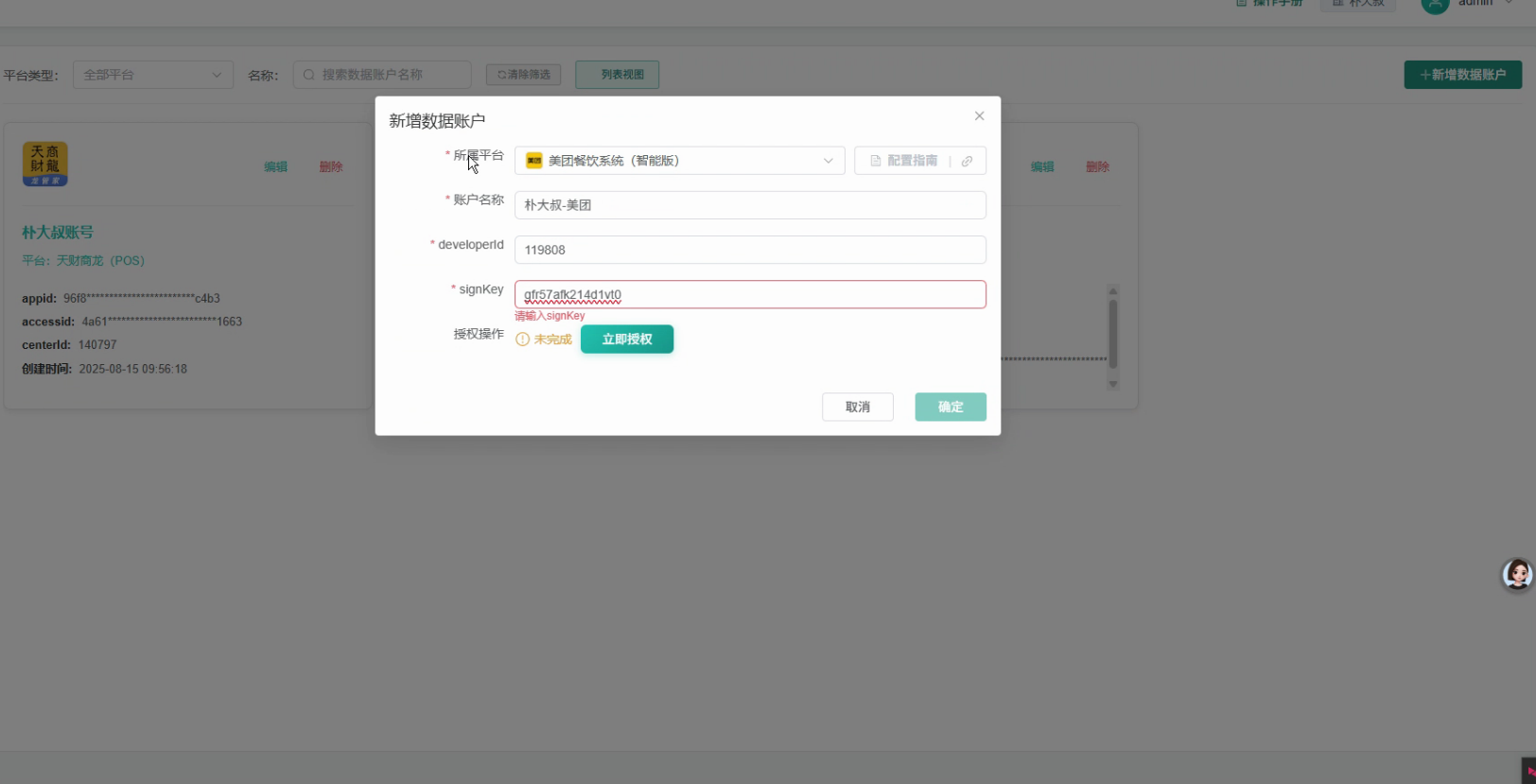Image resolution: width=1536 pixels, height=784 pixels.
Task: Click the link icon beside 配置指南
Action: 967,161
